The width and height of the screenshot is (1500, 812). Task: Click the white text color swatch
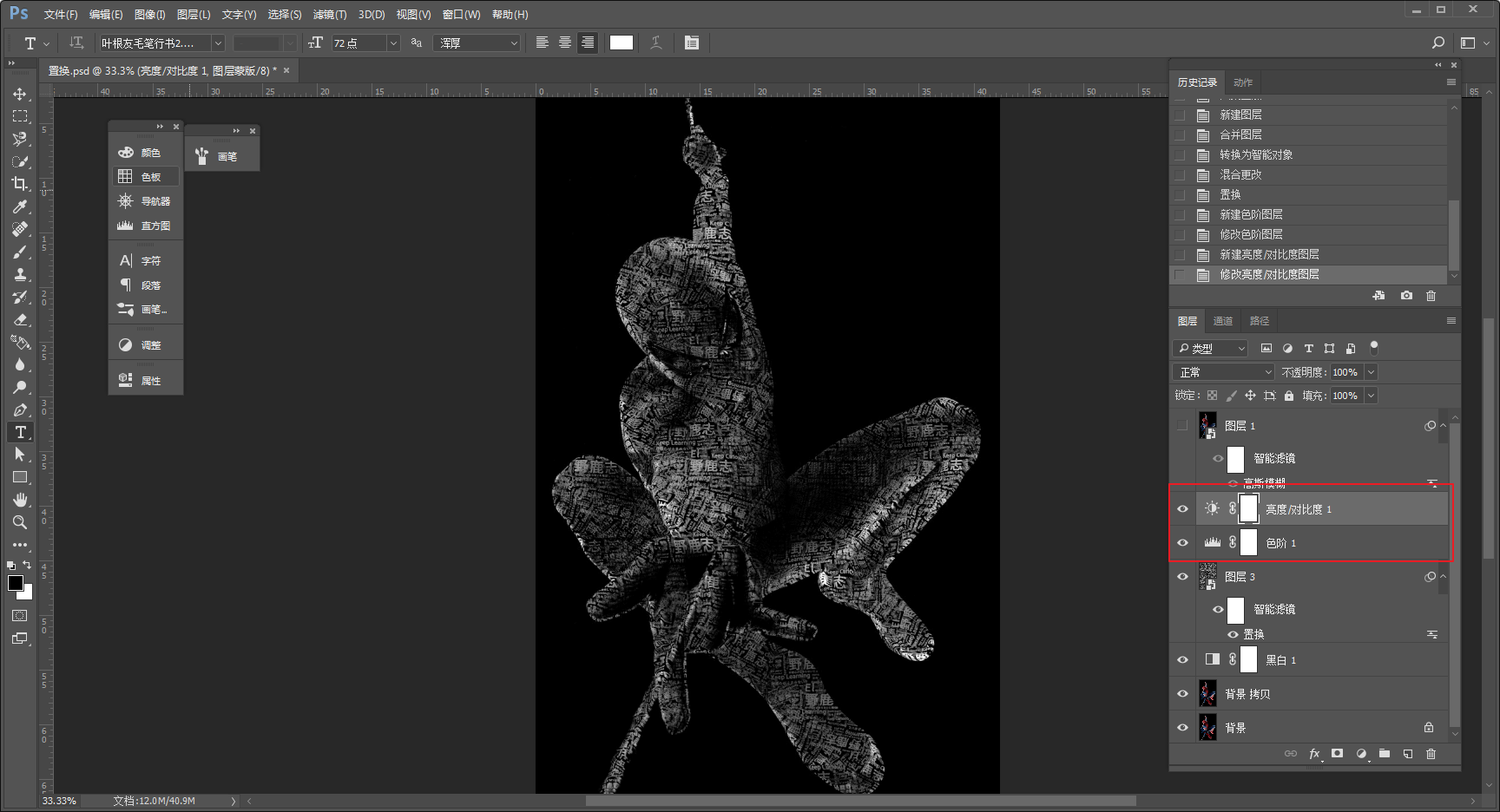pyautogui.click(x=622, y=43)
